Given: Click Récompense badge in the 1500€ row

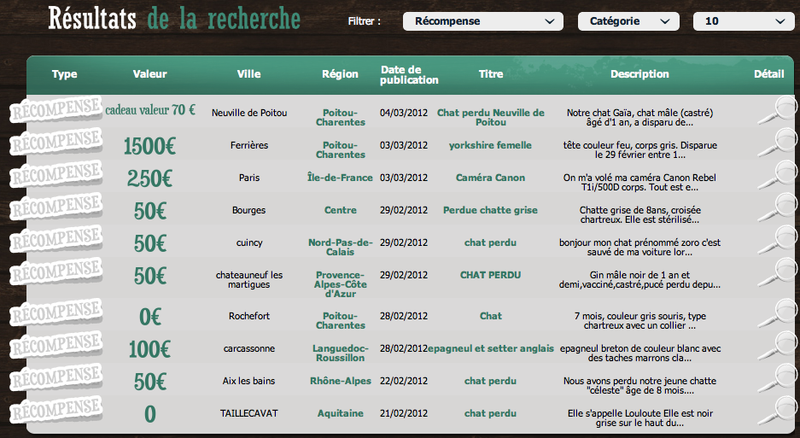Looking at the screenshot, I should coord(55,143).
